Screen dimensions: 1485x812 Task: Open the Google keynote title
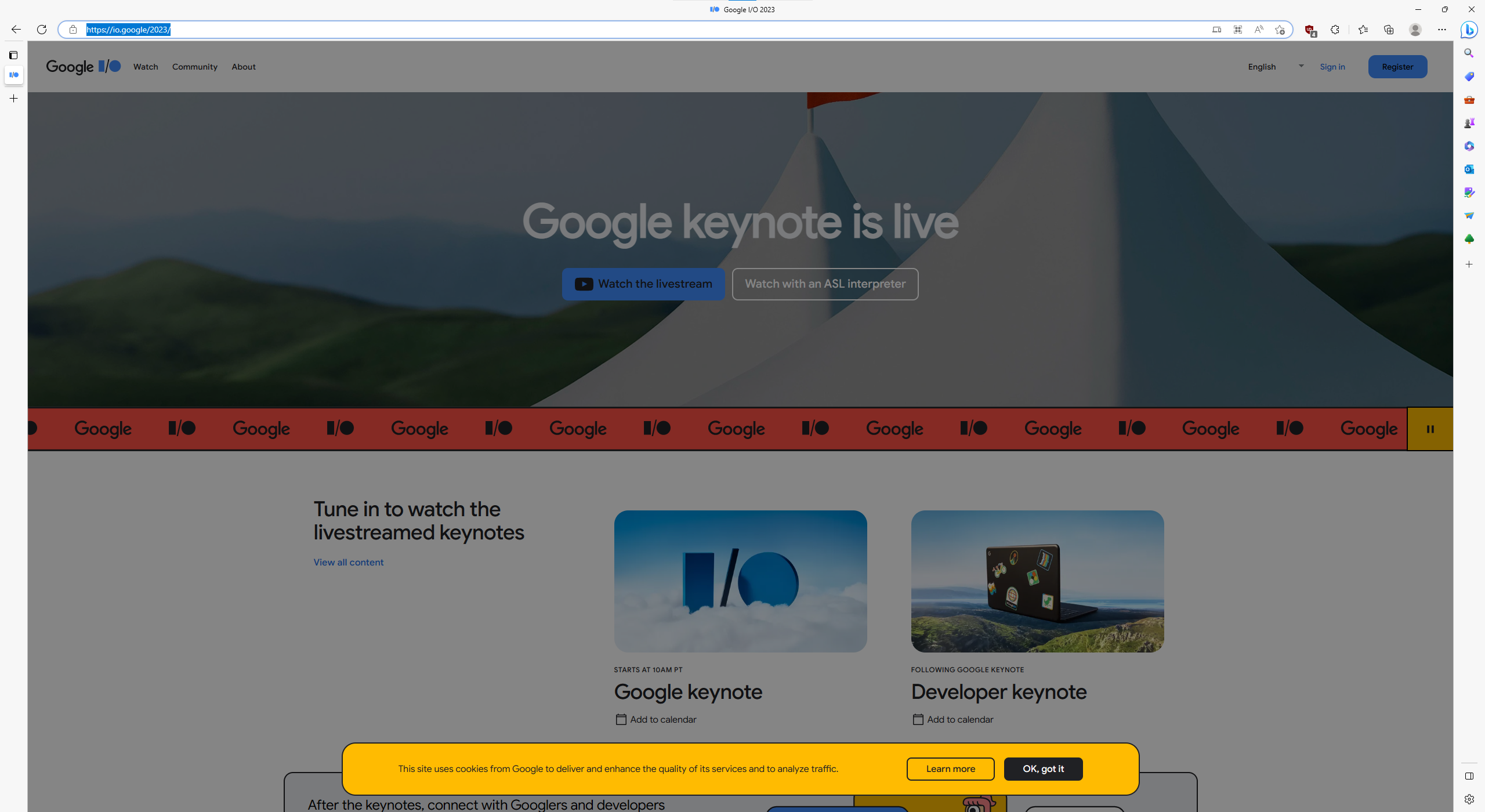[x=688, y=692]
